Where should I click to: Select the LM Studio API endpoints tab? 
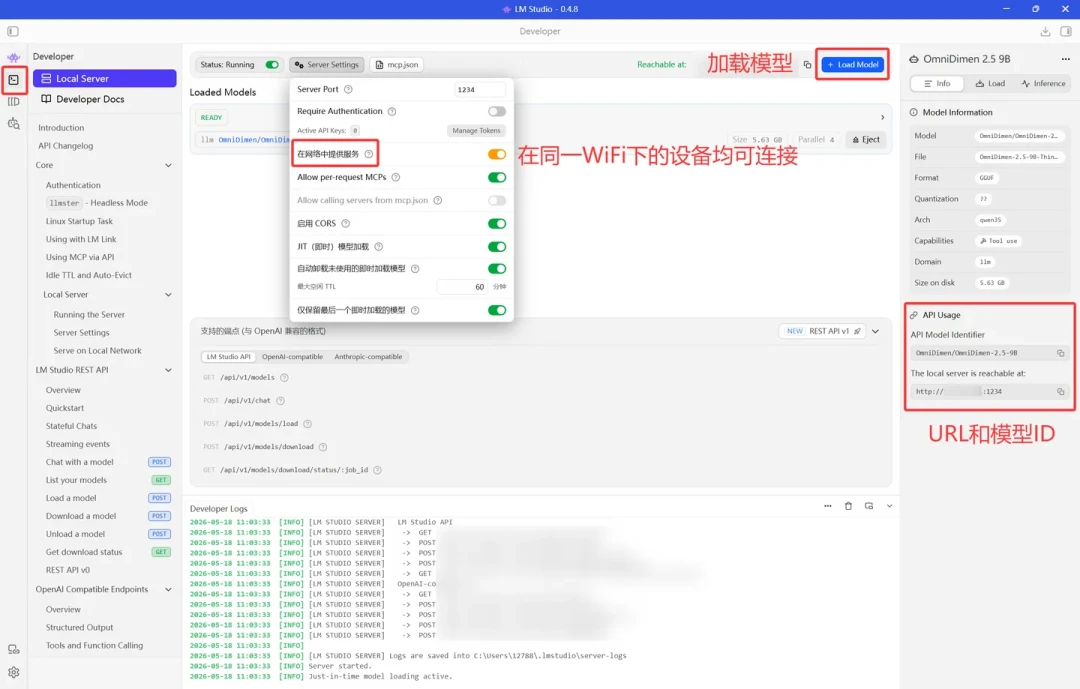click(x=228, y=357)
